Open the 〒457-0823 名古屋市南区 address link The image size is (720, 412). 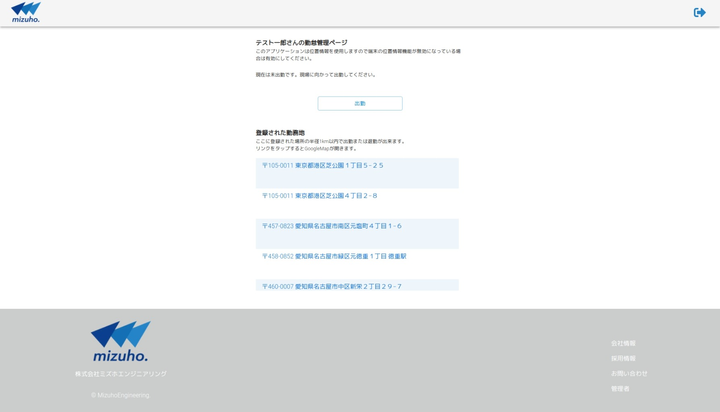[x=332, y=226]
